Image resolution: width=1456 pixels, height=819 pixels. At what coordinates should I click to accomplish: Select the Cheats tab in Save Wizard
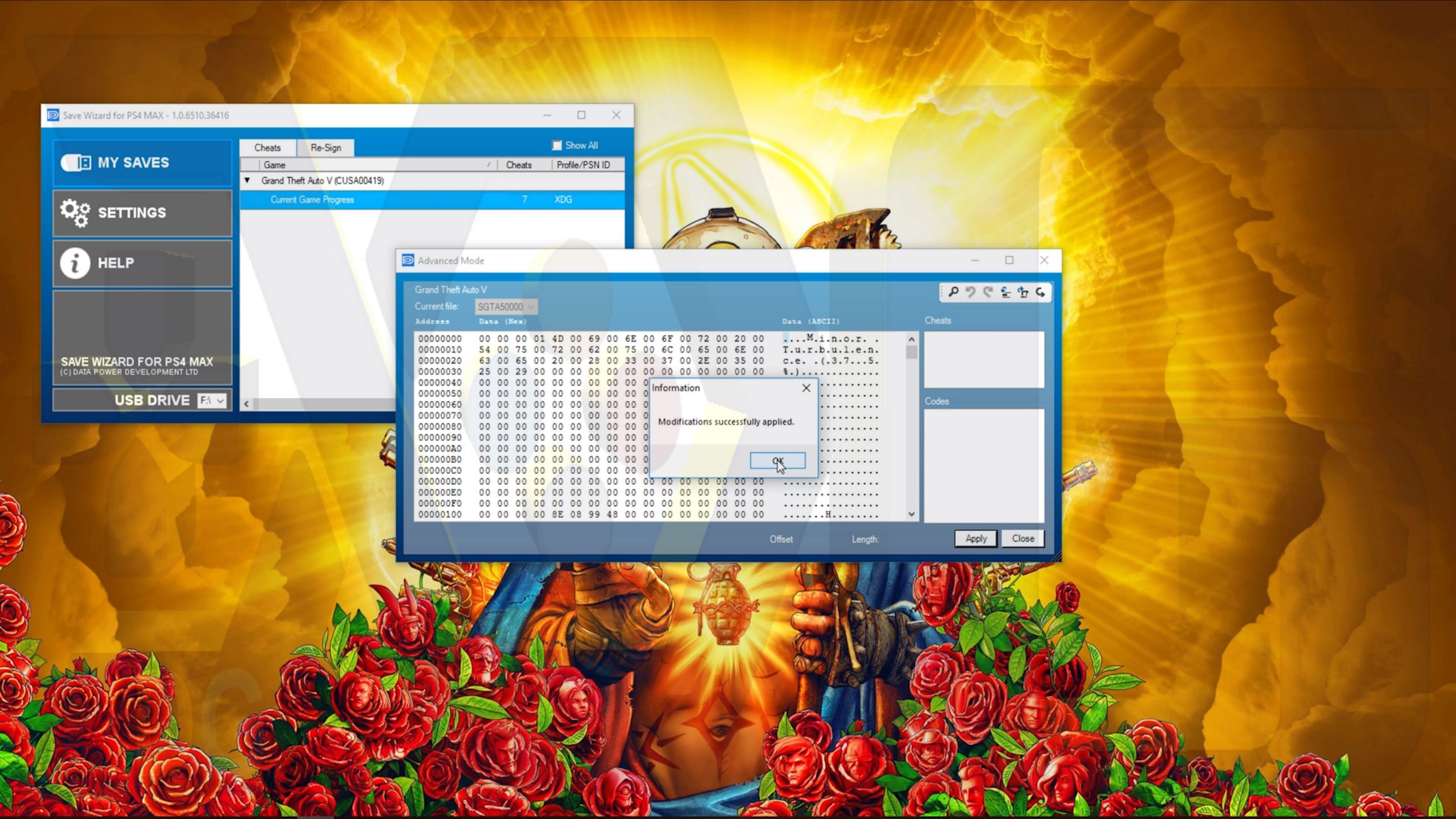[x=268, y=147]
